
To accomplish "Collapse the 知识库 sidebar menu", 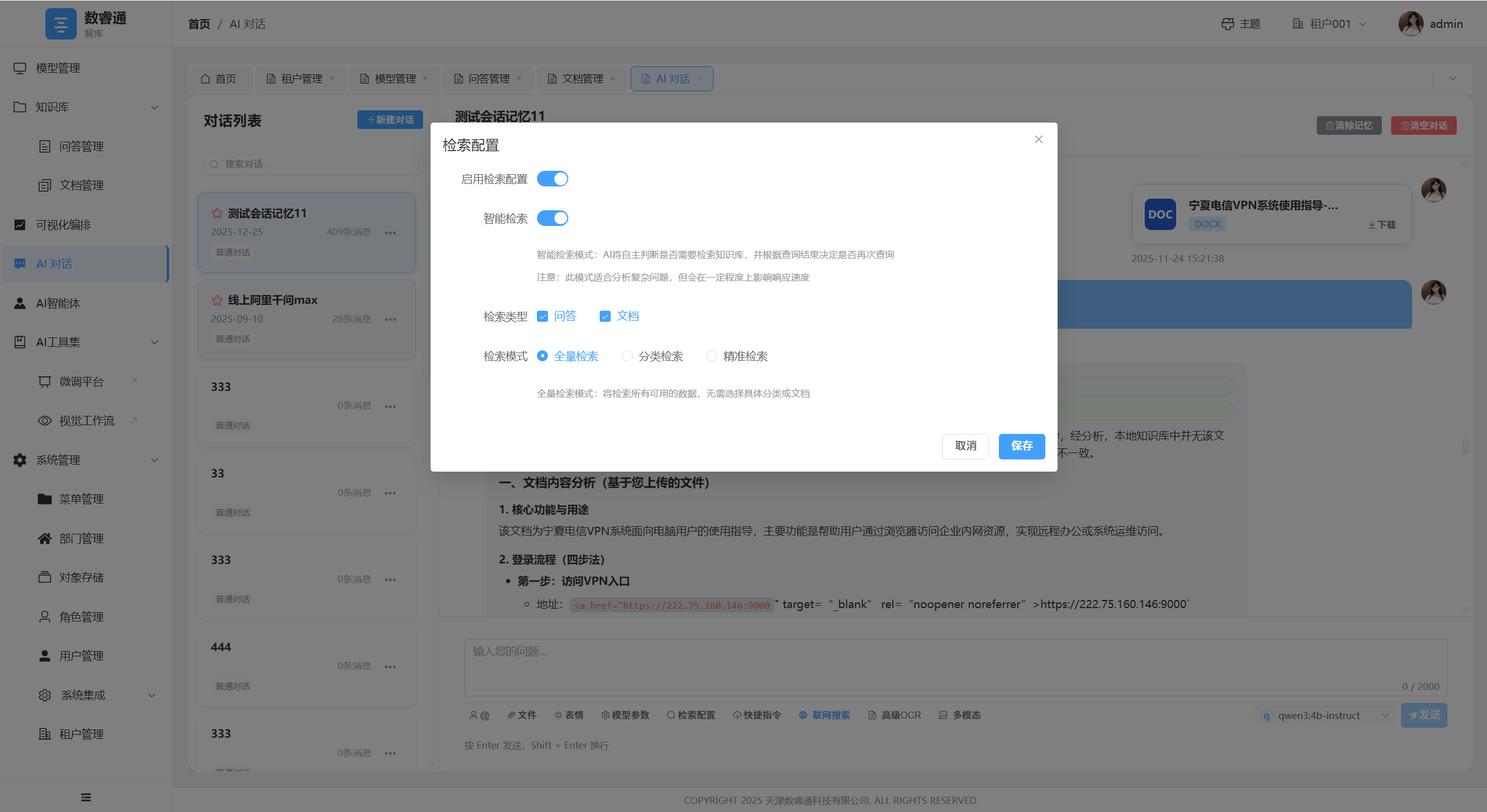I will [86, 107].
